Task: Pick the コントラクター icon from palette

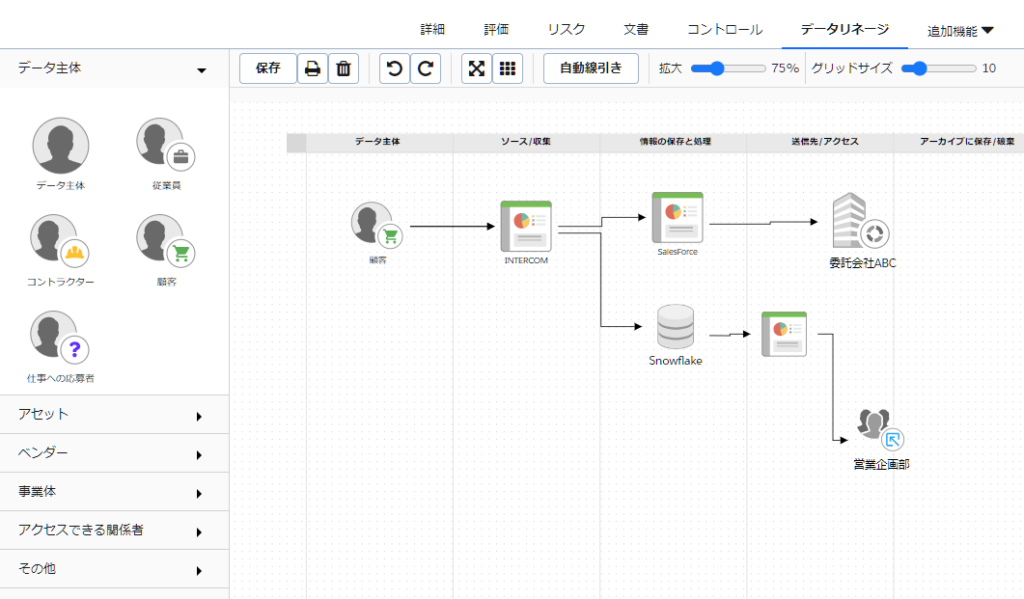Action: pos(60,243)
